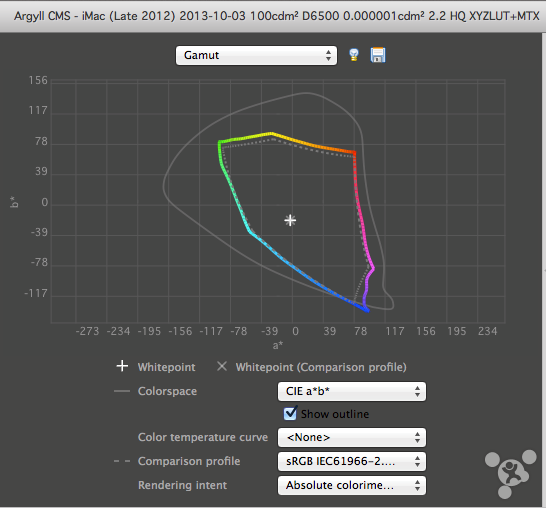Image resolution: width=546 pixels, height=509 pixels.
Task: Click the 'Color temperature curve' label
Action: [x=203, y=437]
